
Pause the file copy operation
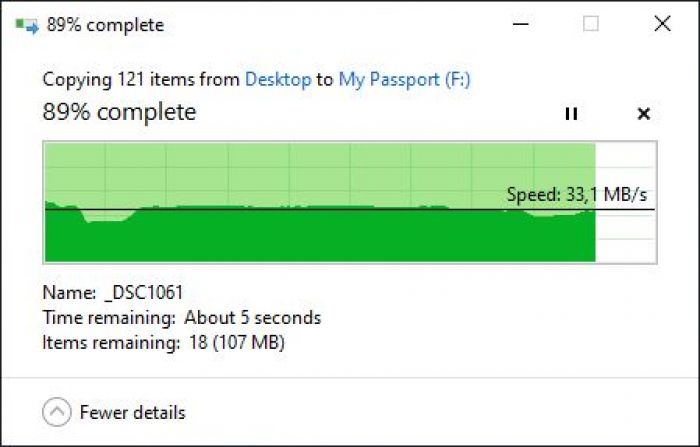click(571, 114)
